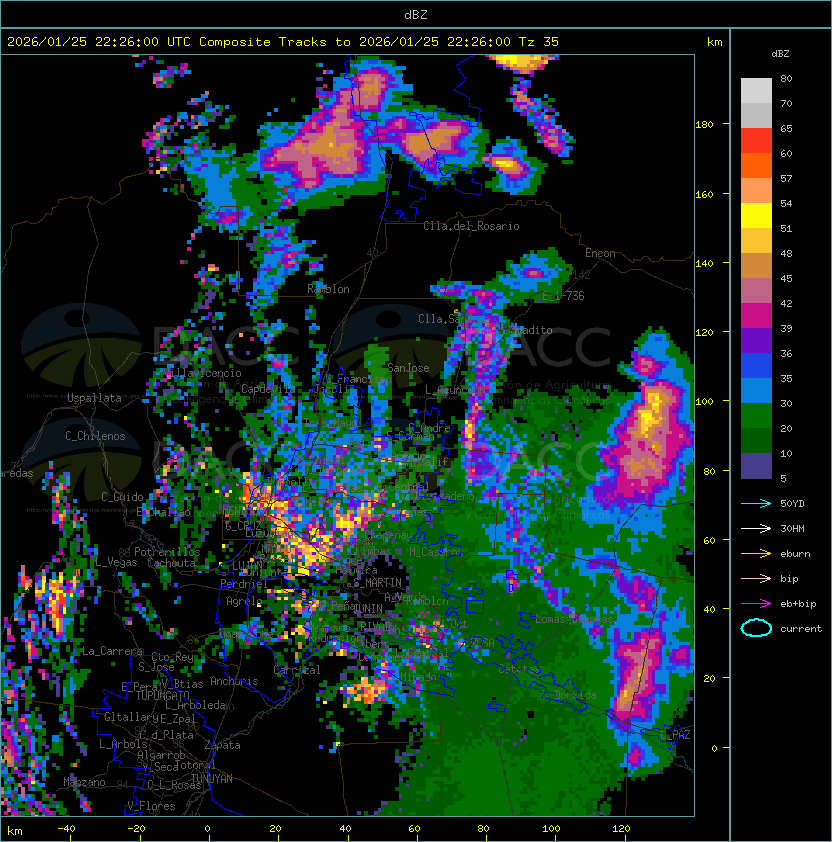Image resolution: width=832 pixels, height=842 pixels.
Task: Click the 'C_Chilenos' place label
Action: (x=95, y=436)
